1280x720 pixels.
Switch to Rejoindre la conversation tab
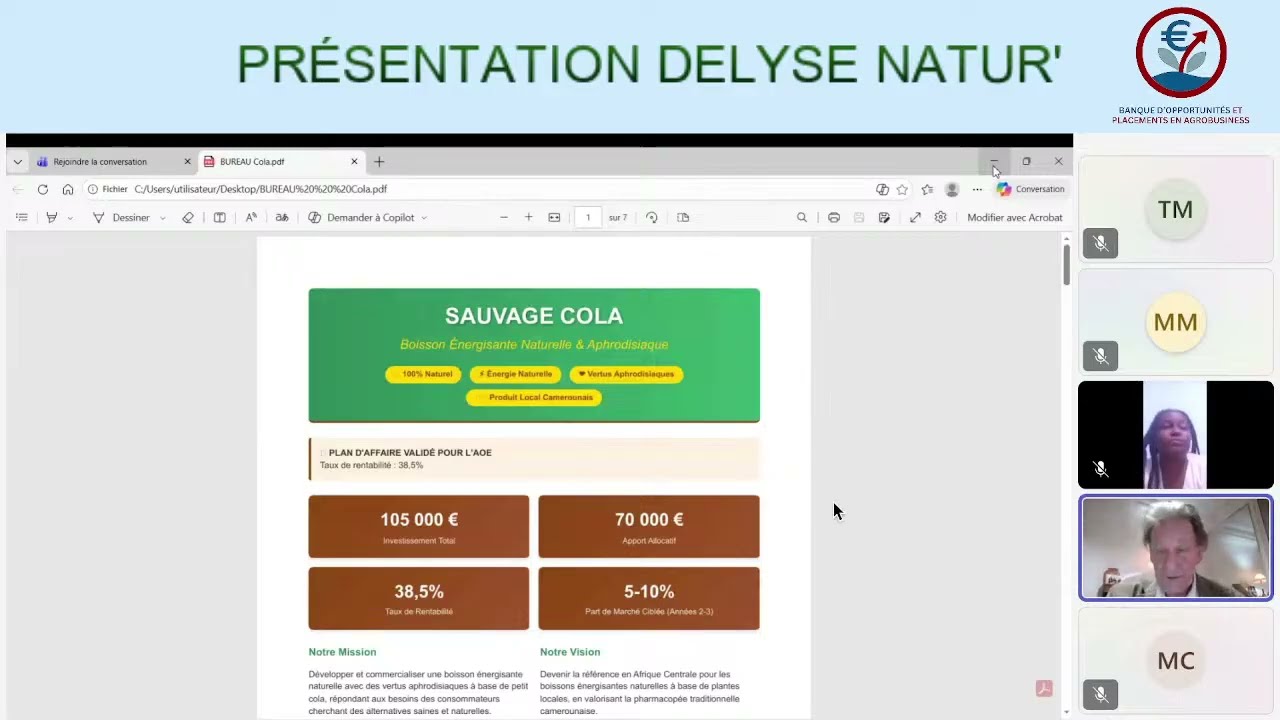click(100, 162)
